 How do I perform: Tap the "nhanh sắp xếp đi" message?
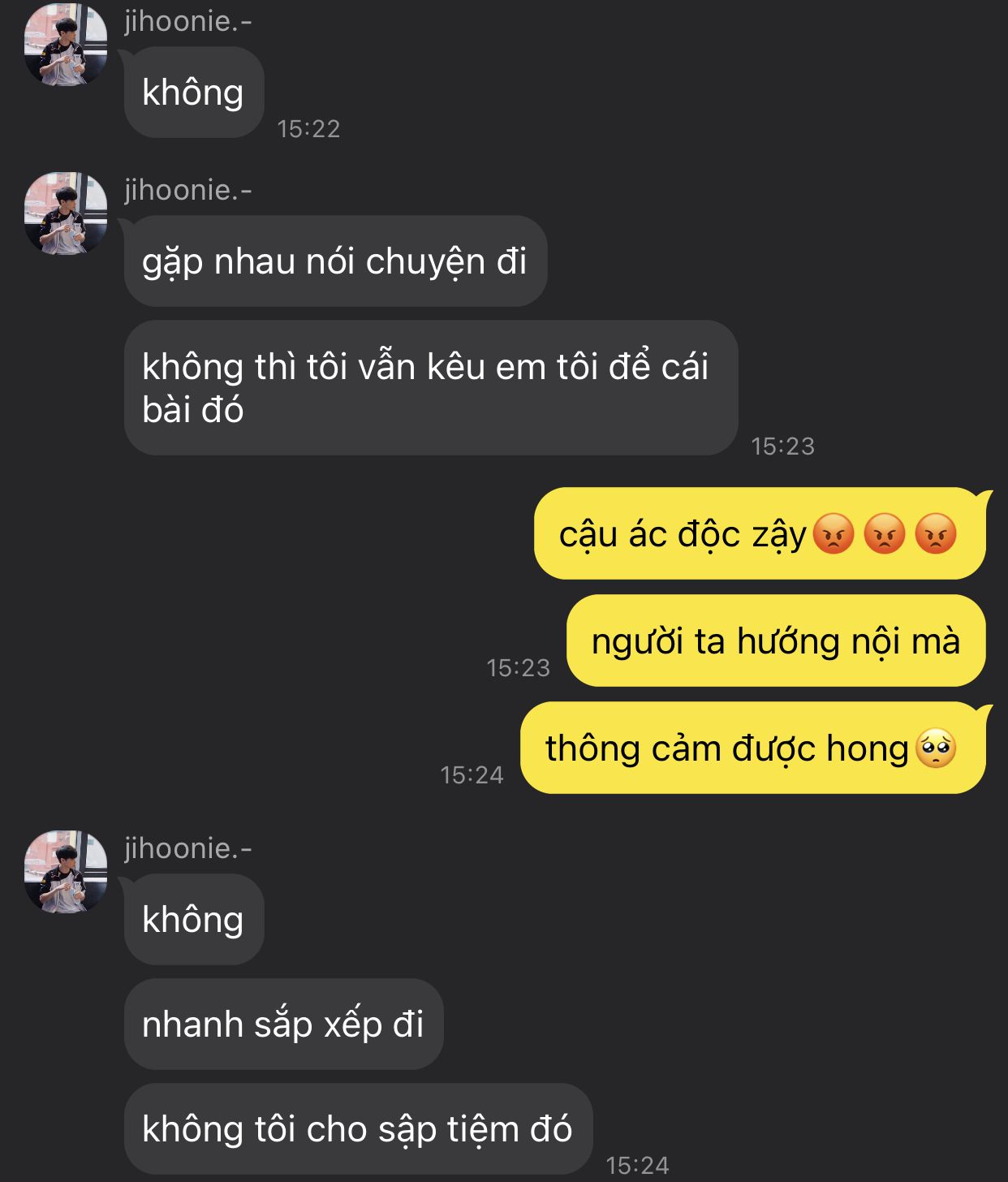tap(283, 1024)
